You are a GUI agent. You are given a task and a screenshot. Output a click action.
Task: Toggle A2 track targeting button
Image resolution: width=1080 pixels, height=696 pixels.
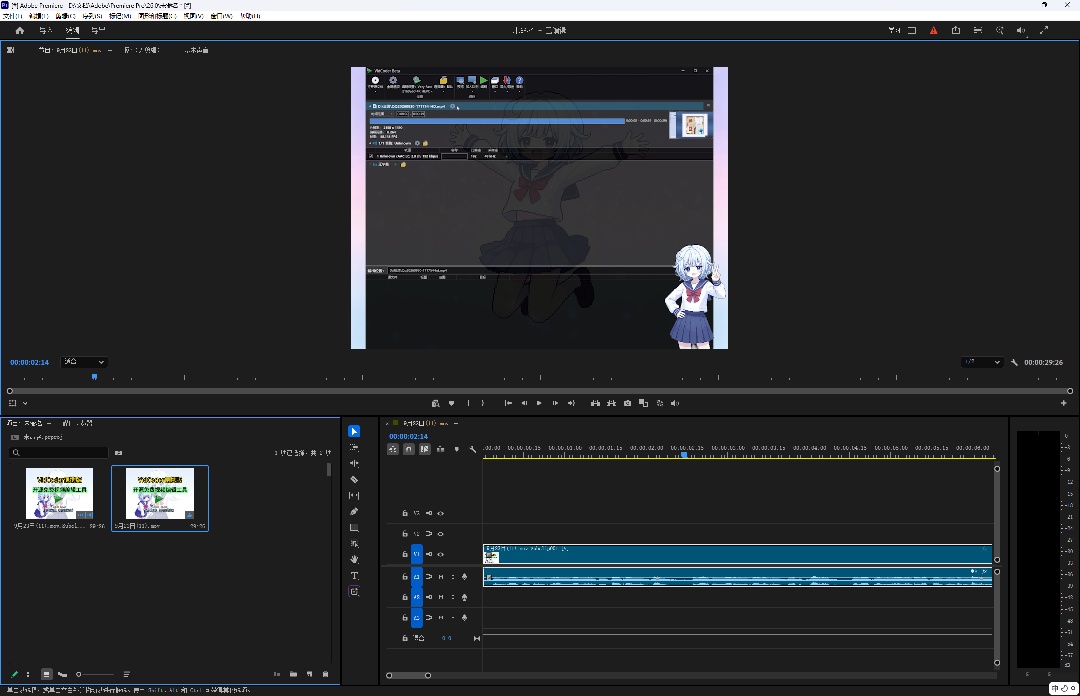coord(417,597)
